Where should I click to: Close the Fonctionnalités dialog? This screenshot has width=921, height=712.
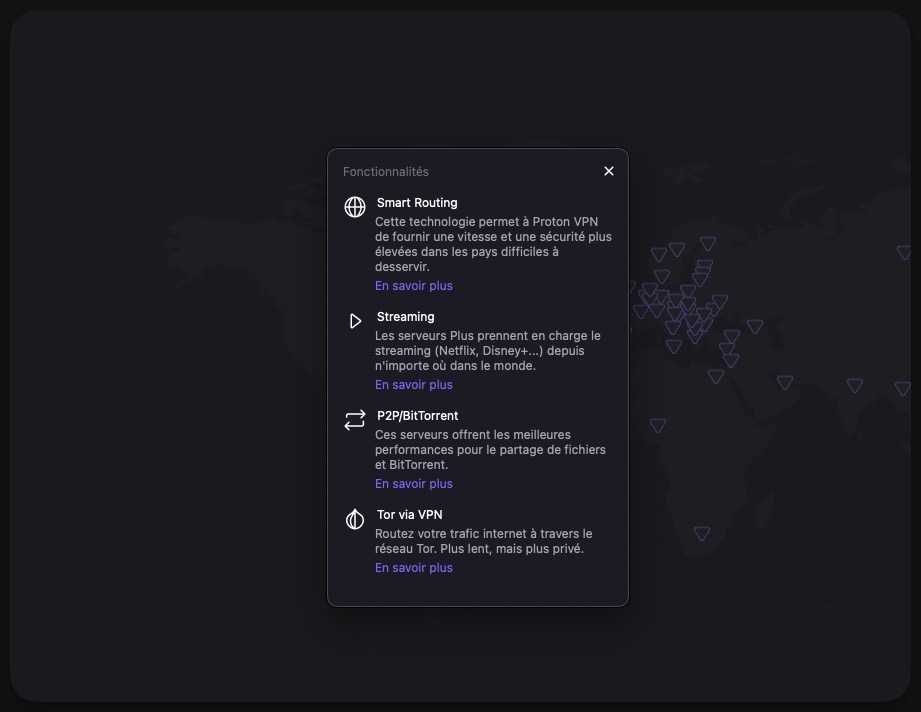coord(609,171)
